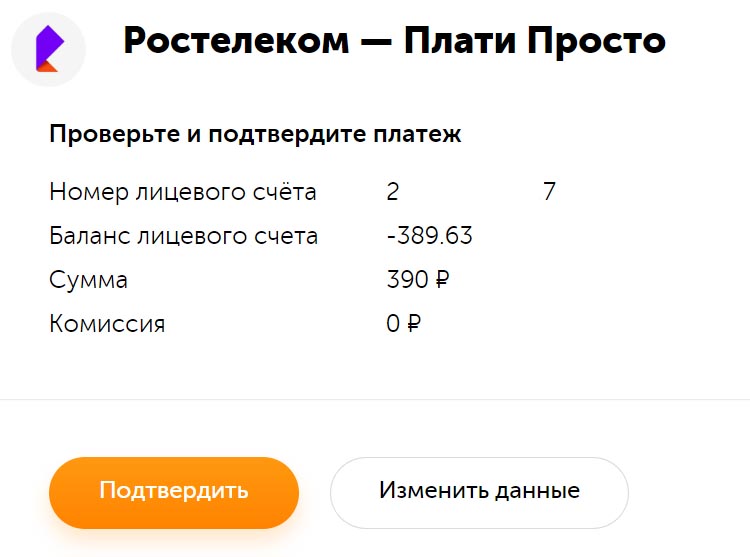Image resolution: width=750 pixels, height=557 pixels.
Task: Select the Сумма label
Action: [88, 280]
